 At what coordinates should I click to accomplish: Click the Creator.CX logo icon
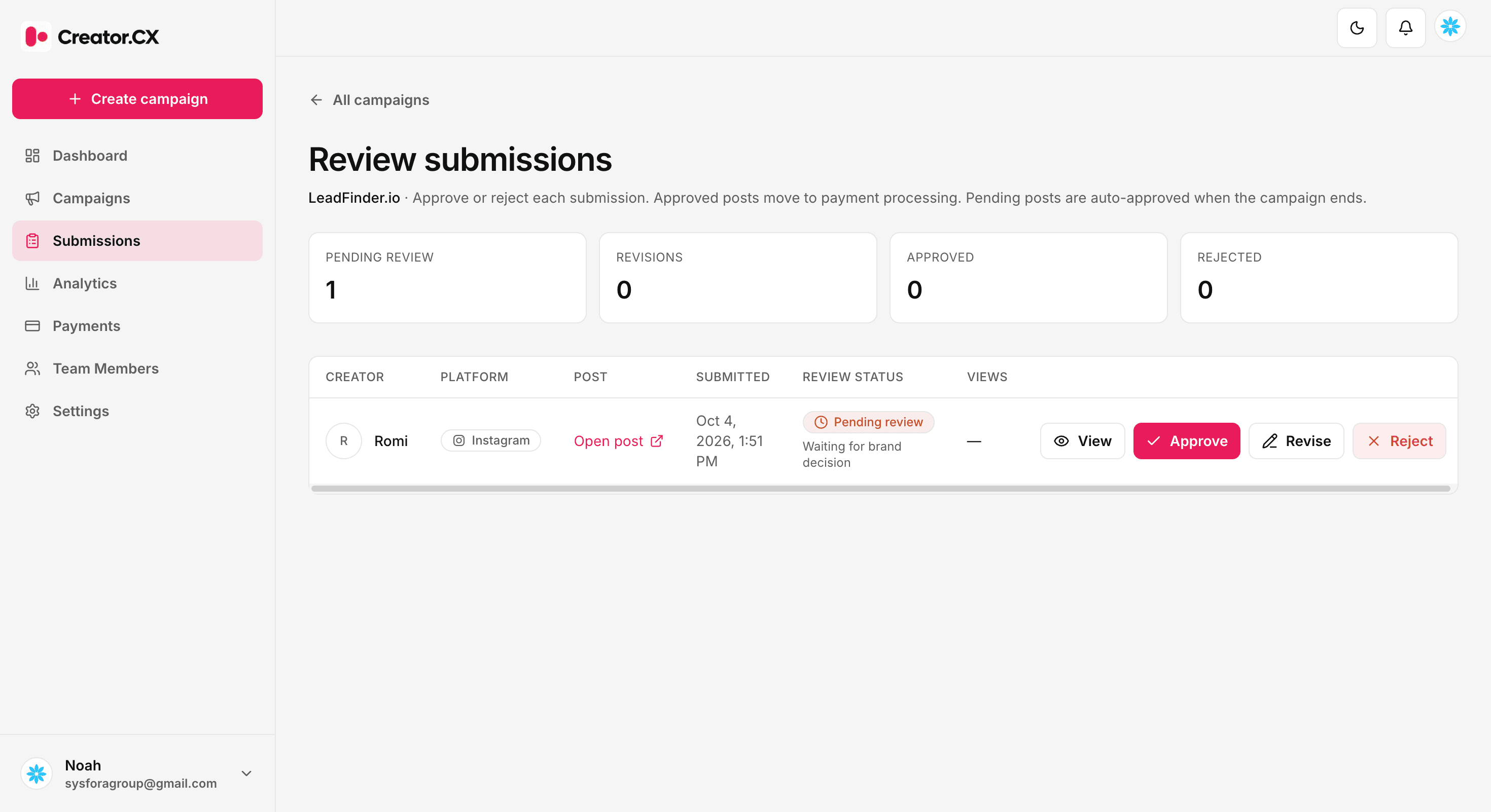[36, 36]
